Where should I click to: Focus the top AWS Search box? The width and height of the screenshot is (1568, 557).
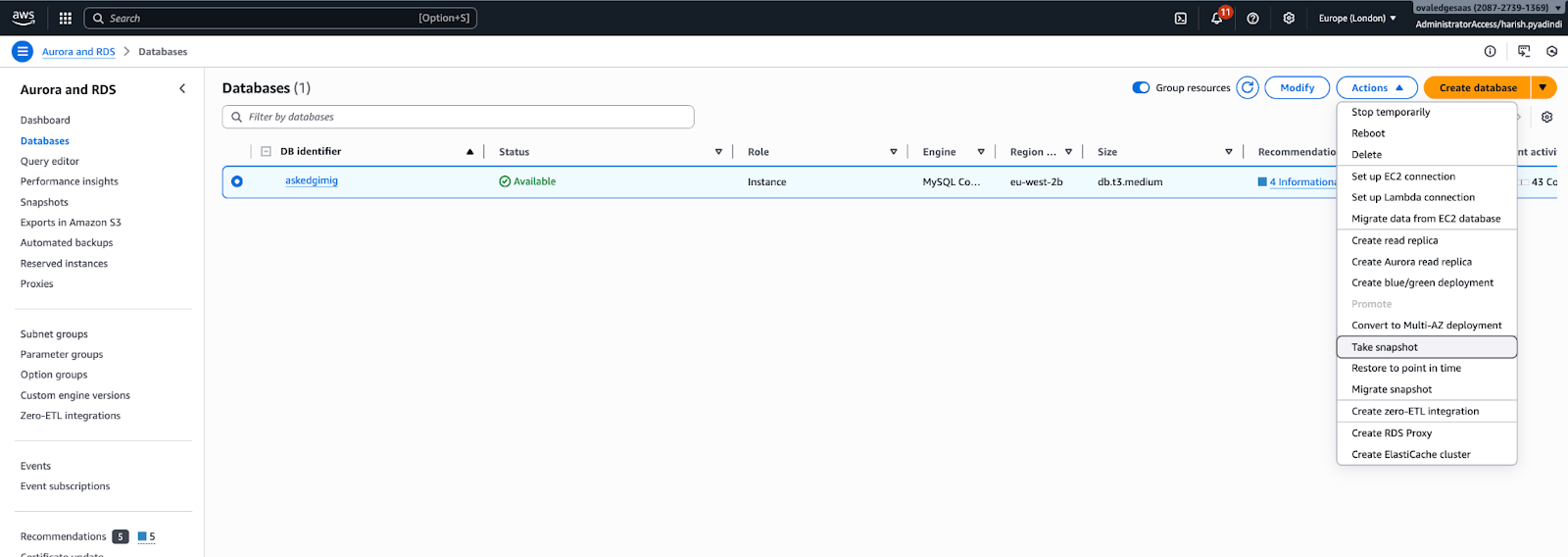point(280,18)
